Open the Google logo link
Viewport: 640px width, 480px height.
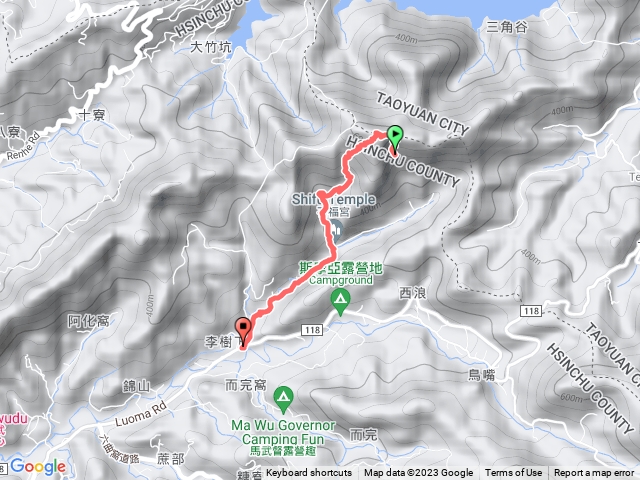pyautogui.click(x=38, y=466)
